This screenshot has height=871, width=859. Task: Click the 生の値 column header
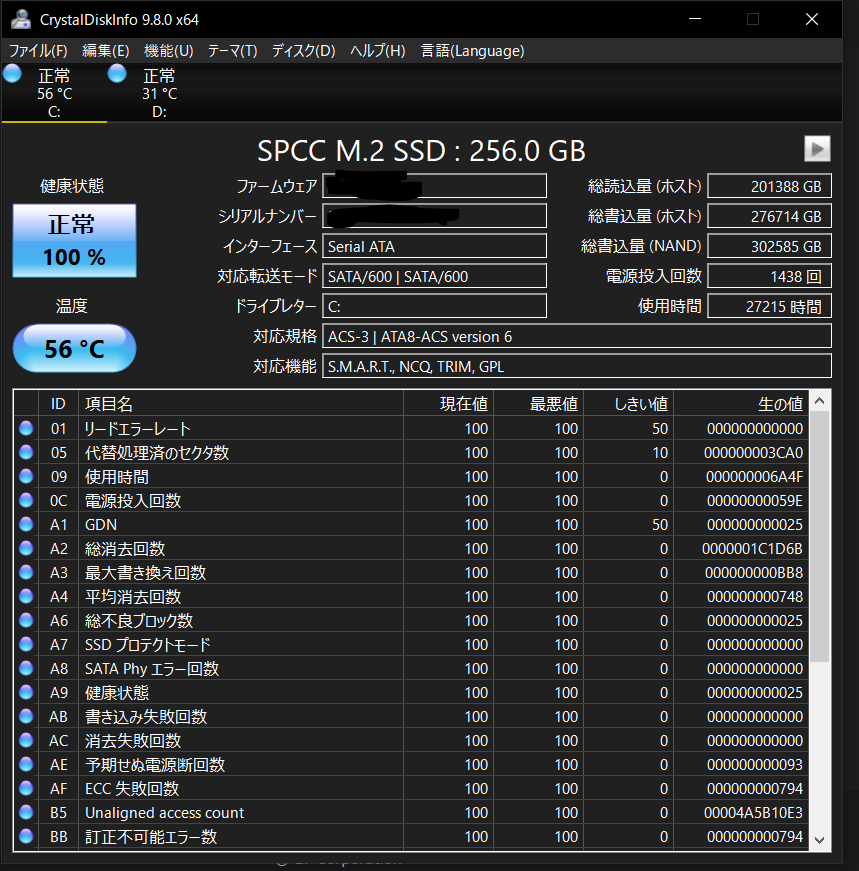click(741, 404)
